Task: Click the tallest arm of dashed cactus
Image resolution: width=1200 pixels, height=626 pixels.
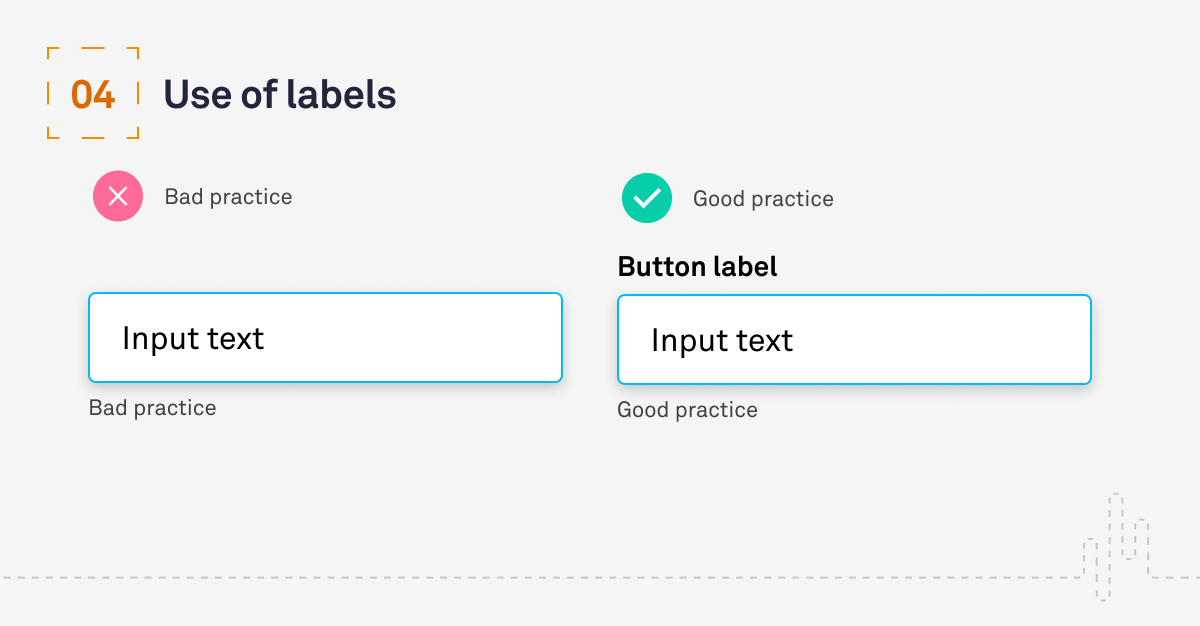Action: pos(1116,526)
